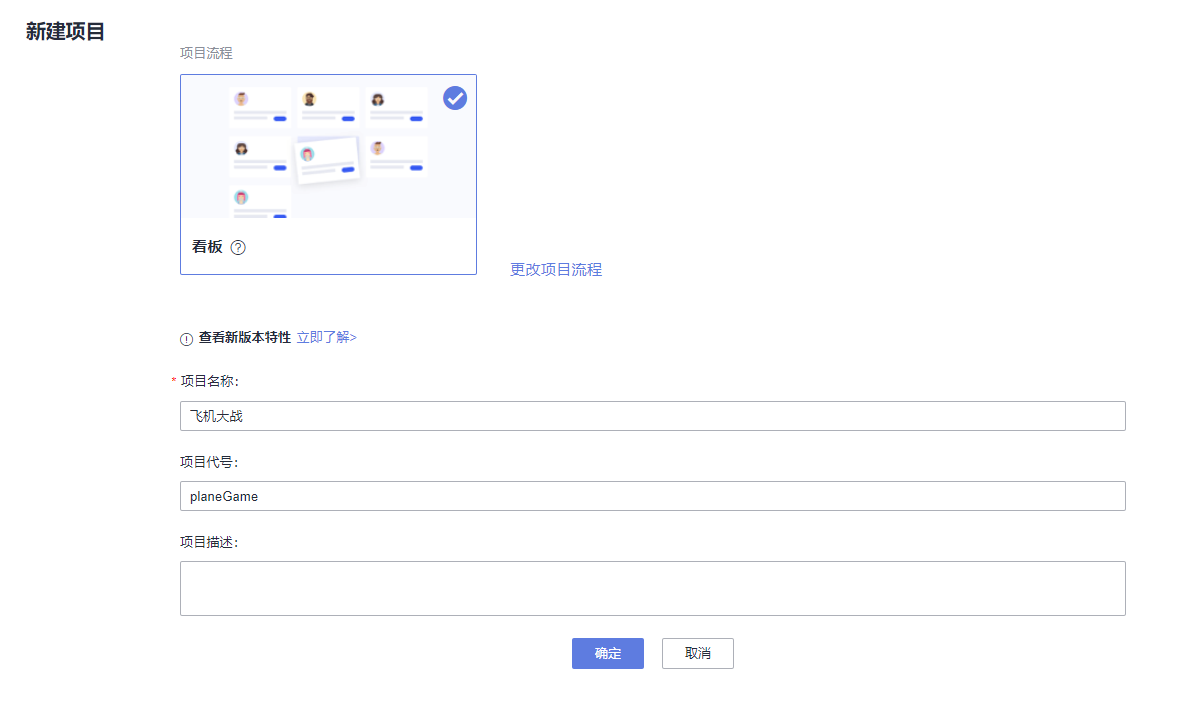Click the red info icon before 查看新版本特性
Viewport: 1204px width, 702px height.
click(186, 339)
